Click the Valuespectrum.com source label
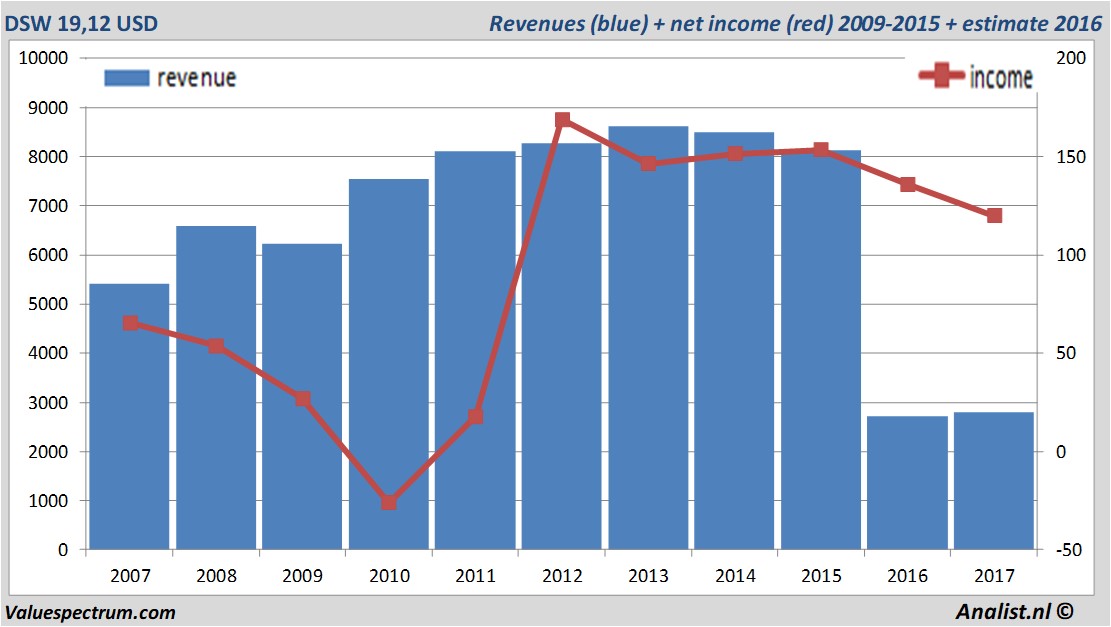The height and width of the screenshot is (627, 1111). pyautogui.click(x=90, y=612)
